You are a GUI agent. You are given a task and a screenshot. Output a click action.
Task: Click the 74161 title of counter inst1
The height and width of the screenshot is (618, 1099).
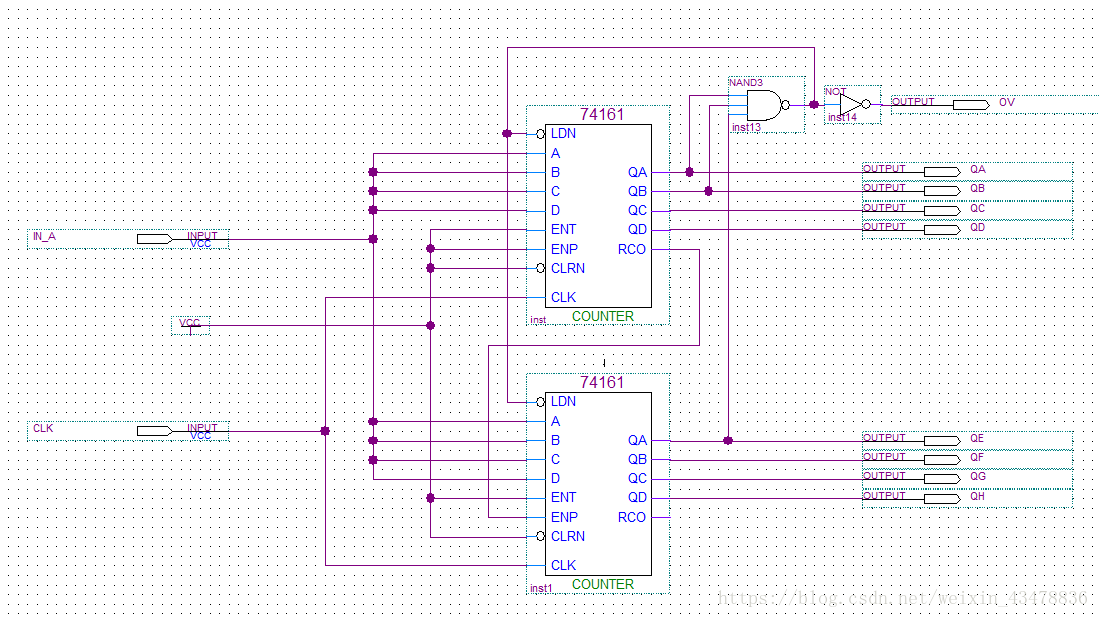point(601,383)
